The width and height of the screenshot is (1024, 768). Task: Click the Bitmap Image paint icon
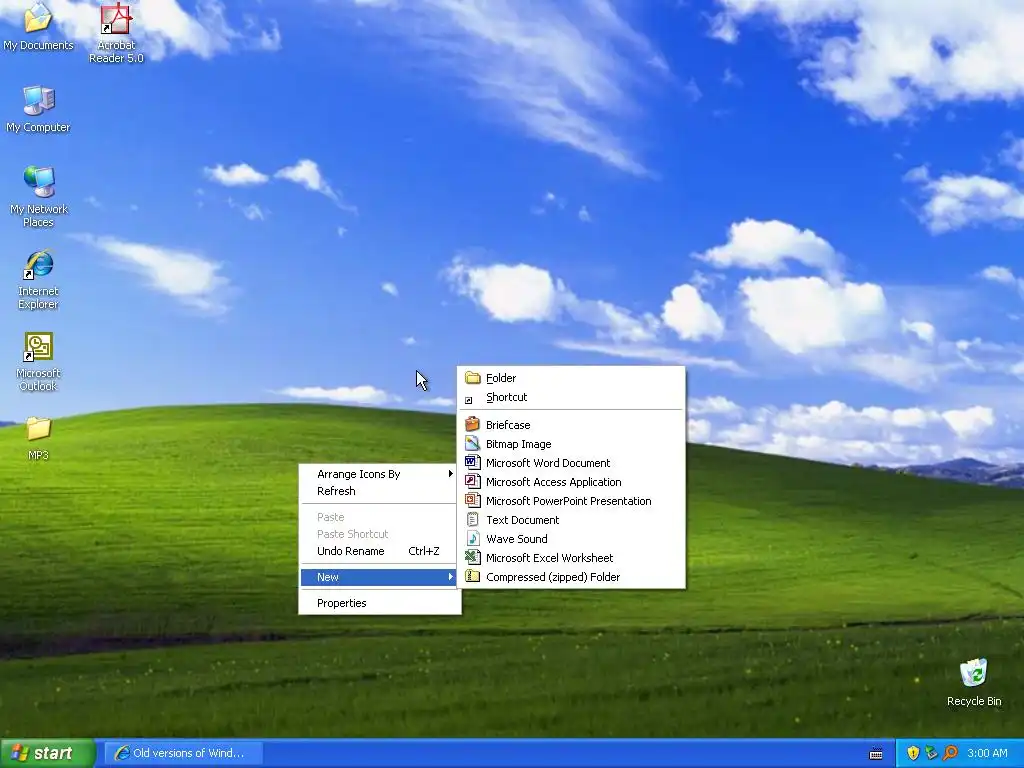pos(472,443)
